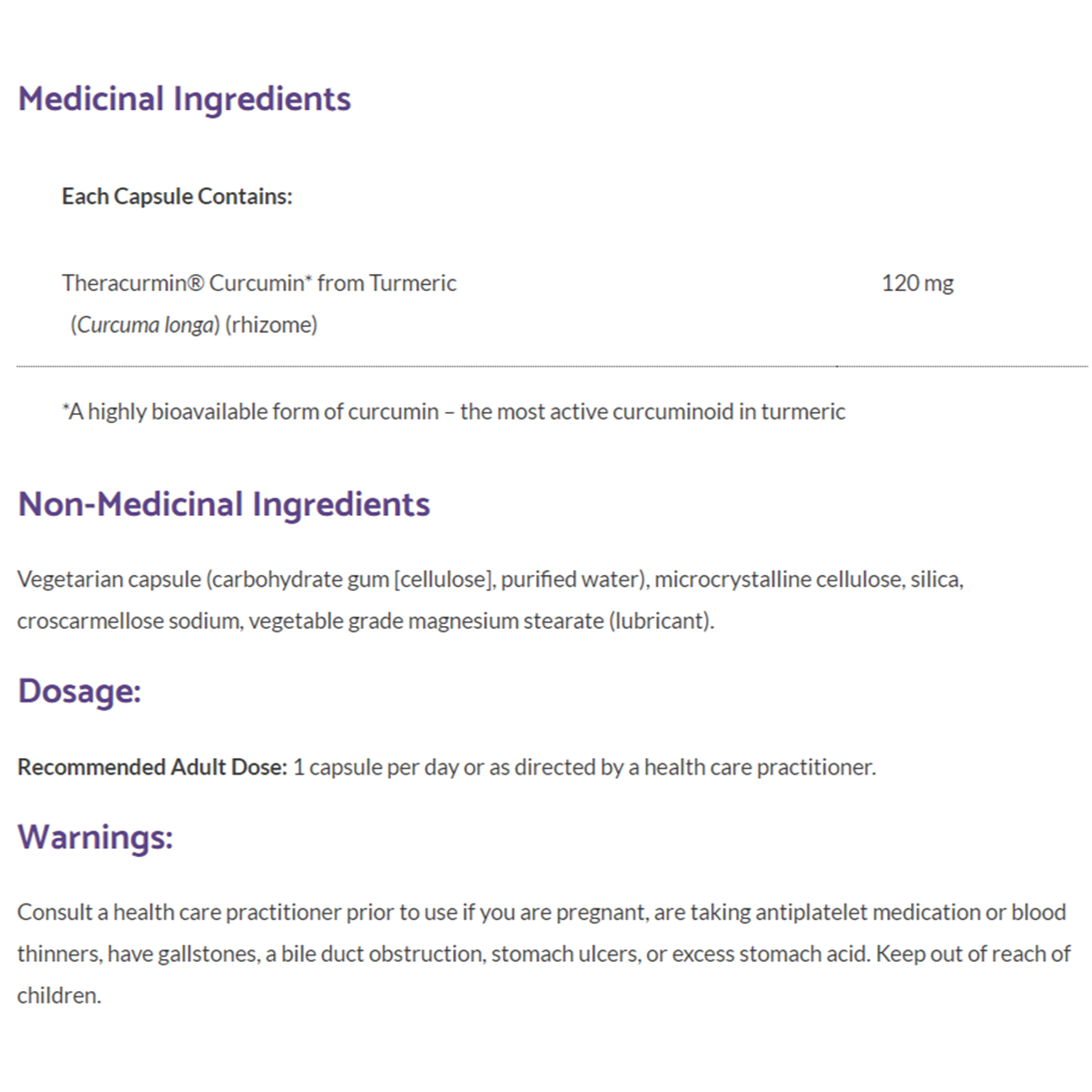Click the Theracurmin Curcumin from Turmeric ingredient
This screenshot has height=1092, width=1092.
point(258,283)
